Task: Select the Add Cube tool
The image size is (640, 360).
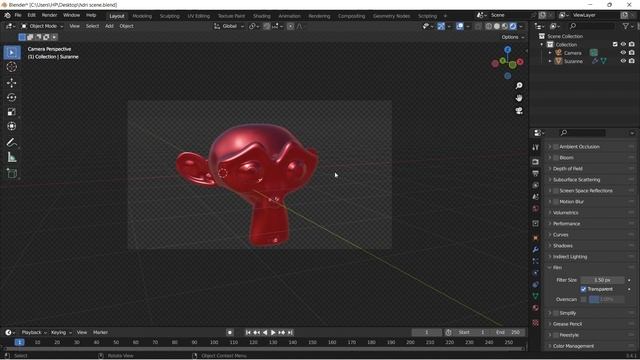Action: coord(12,173)
